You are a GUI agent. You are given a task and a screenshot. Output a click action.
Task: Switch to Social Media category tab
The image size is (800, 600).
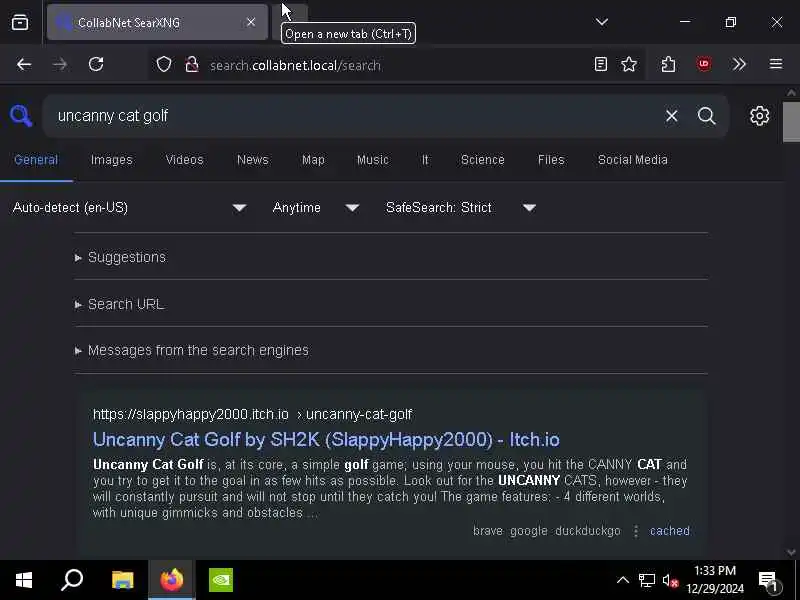632,160
